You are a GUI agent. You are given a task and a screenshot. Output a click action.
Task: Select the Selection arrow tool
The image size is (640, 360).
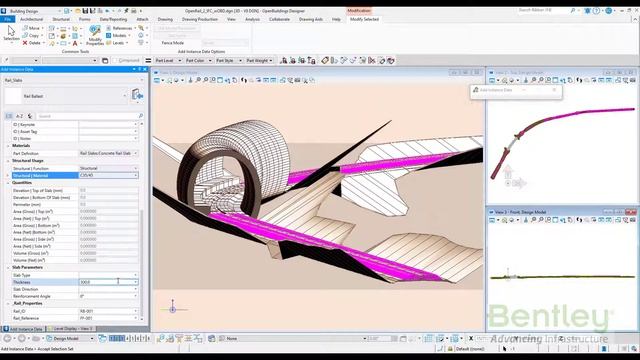tap(11, 33)
